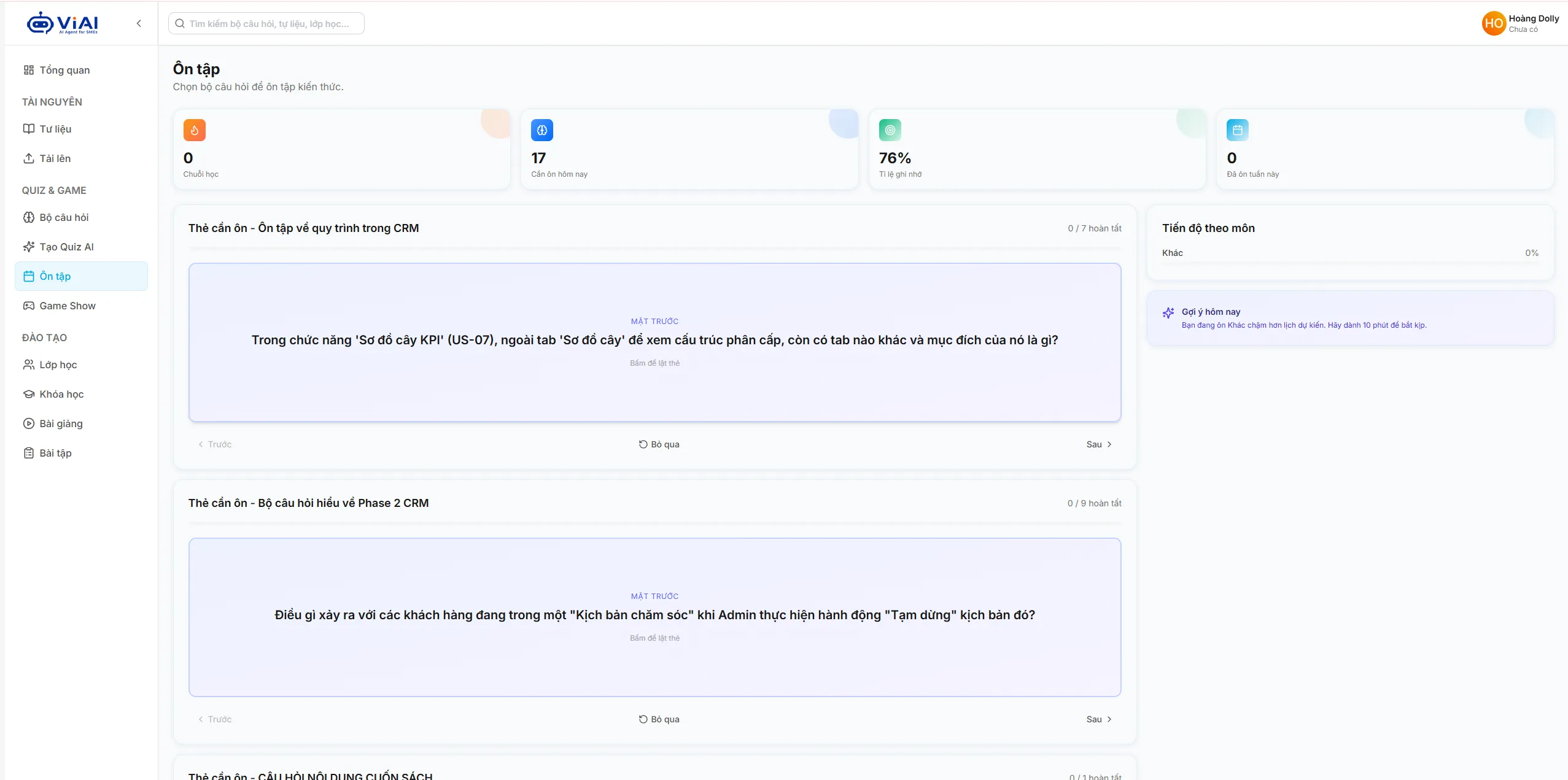This screenshot has width=1568, height=780.
Task: Click Bỏ qua under the Kịch bản flashcard
Action: point(659,719)
